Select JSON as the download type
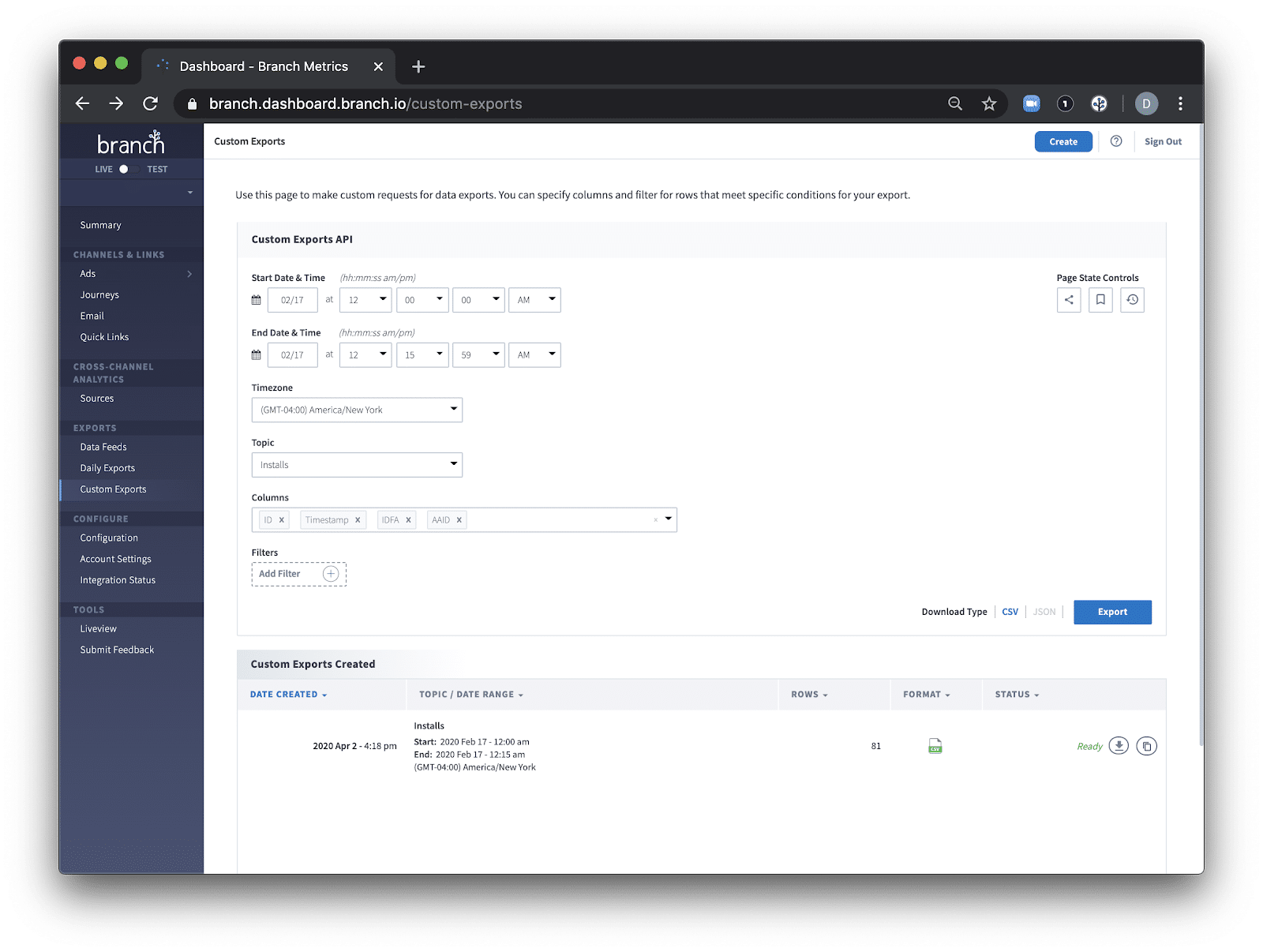Image resolution: width=1263 pixels, height=952 pixels. pos(1044,612)
